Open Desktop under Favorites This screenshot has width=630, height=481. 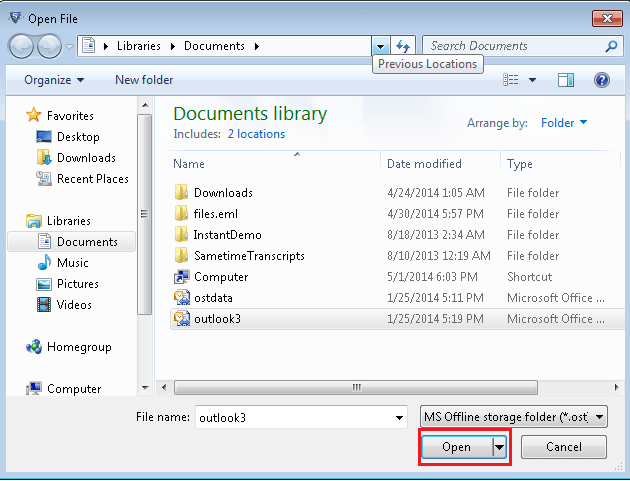click(78, 137)
